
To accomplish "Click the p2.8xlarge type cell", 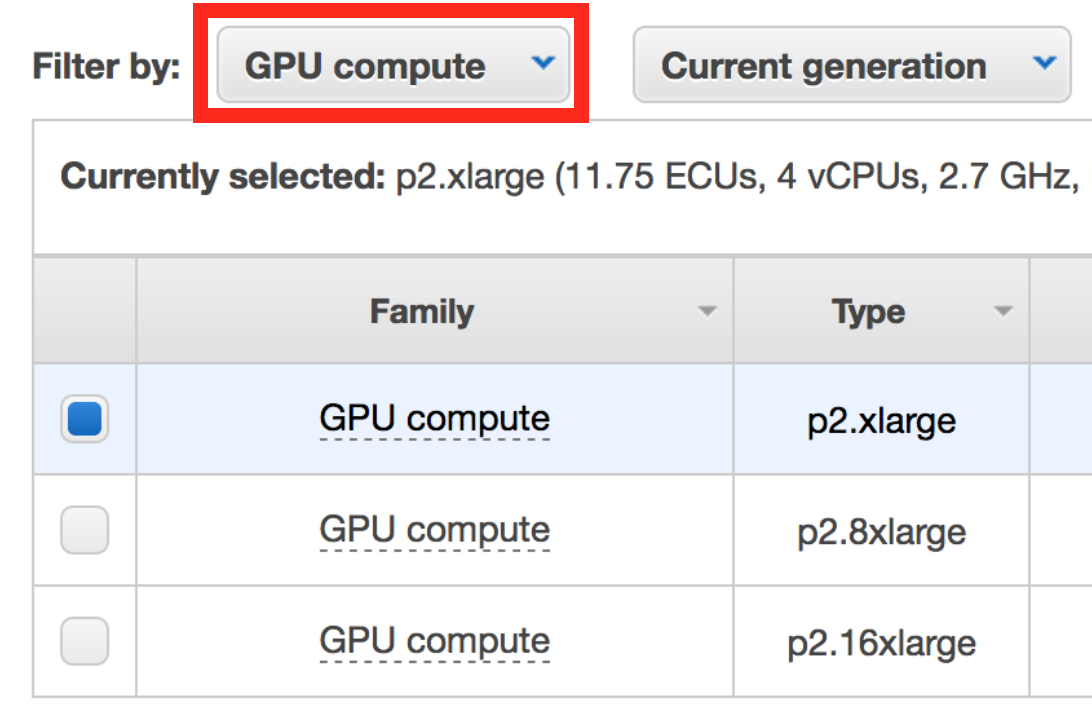I will pyautogui.click(x=881, y=531).
